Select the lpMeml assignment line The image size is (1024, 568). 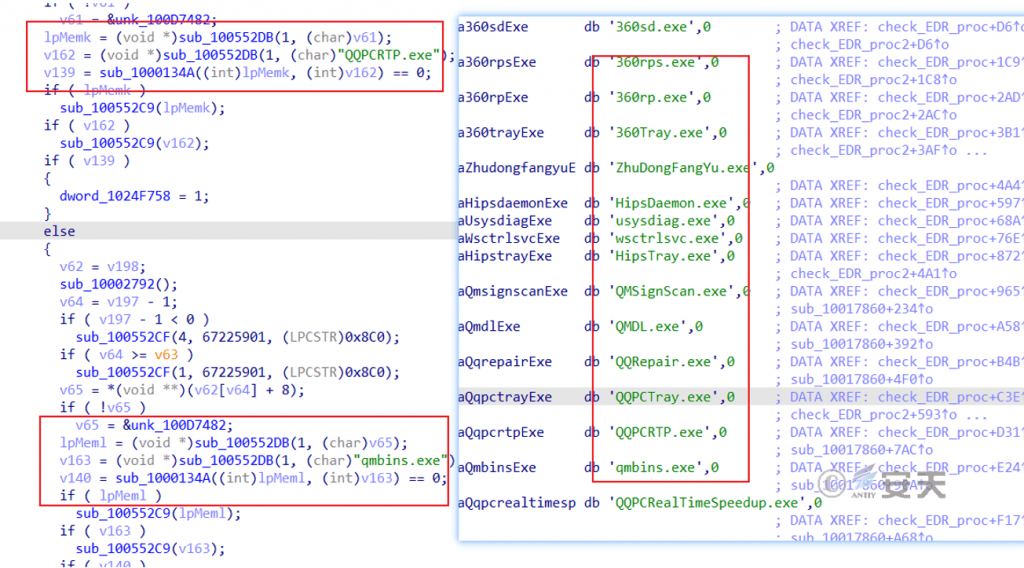[x=234, y=443]
